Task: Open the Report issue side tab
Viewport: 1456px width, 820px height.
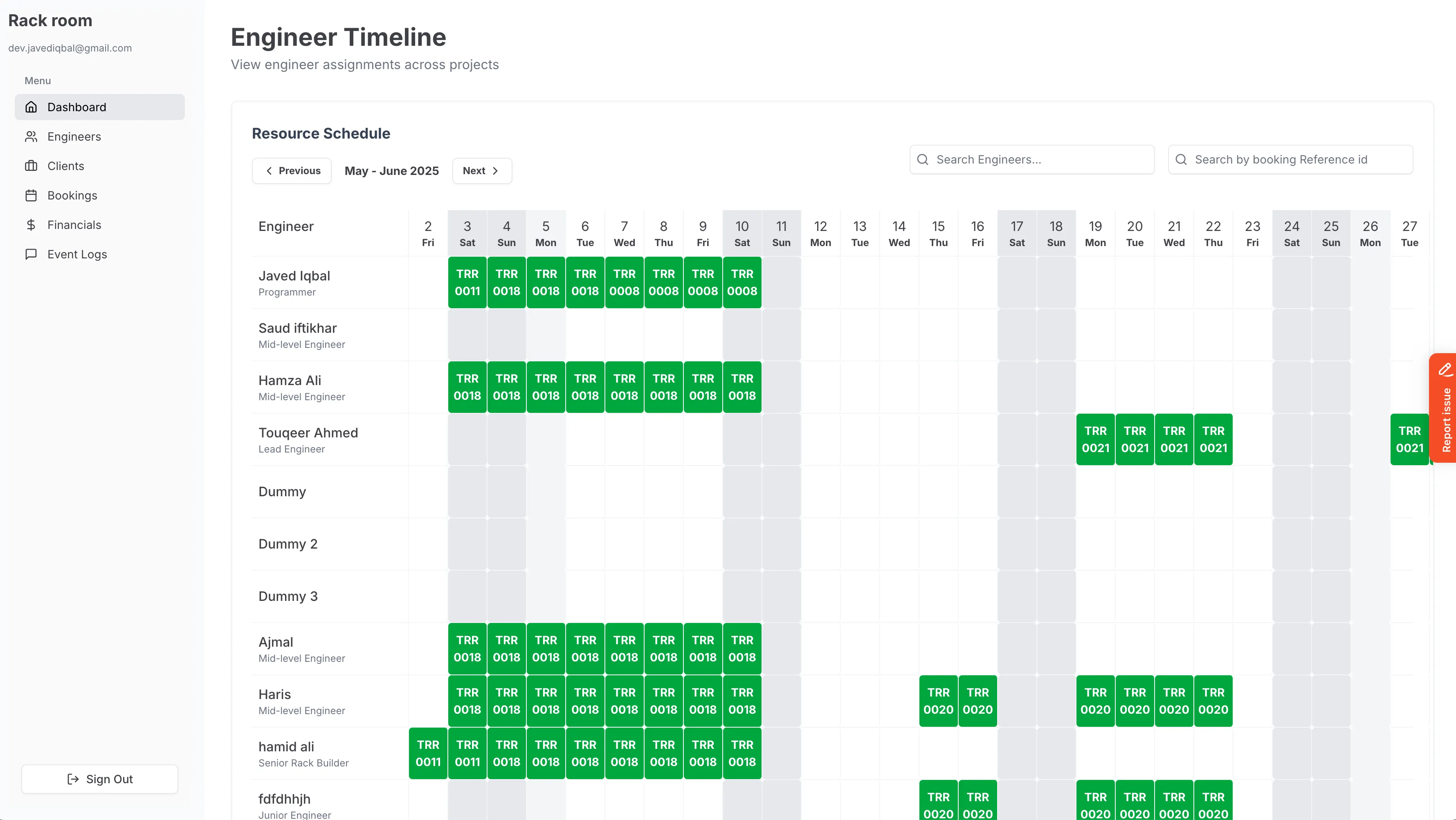Action: (1443, 408)
